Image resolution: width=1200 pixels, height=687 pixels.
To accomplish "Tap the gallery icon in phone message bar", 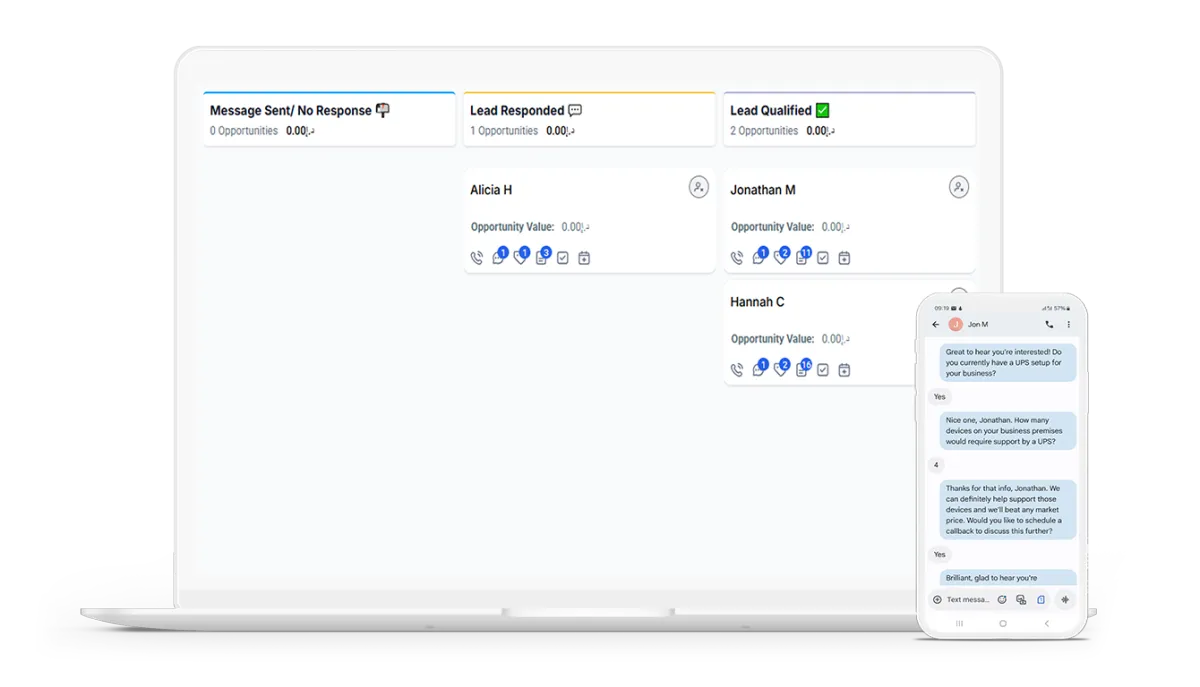I will (1021, 600).
